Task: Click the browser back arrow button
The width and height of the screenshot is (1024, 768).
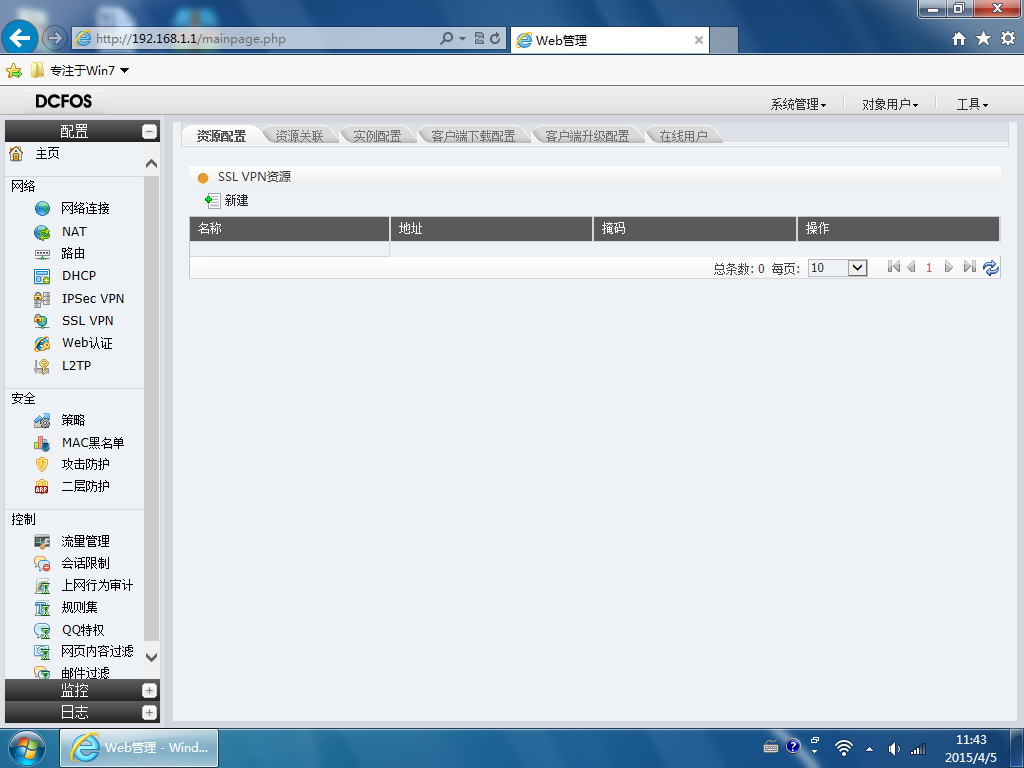Action: pyautogui.click(x=20, y=38)
